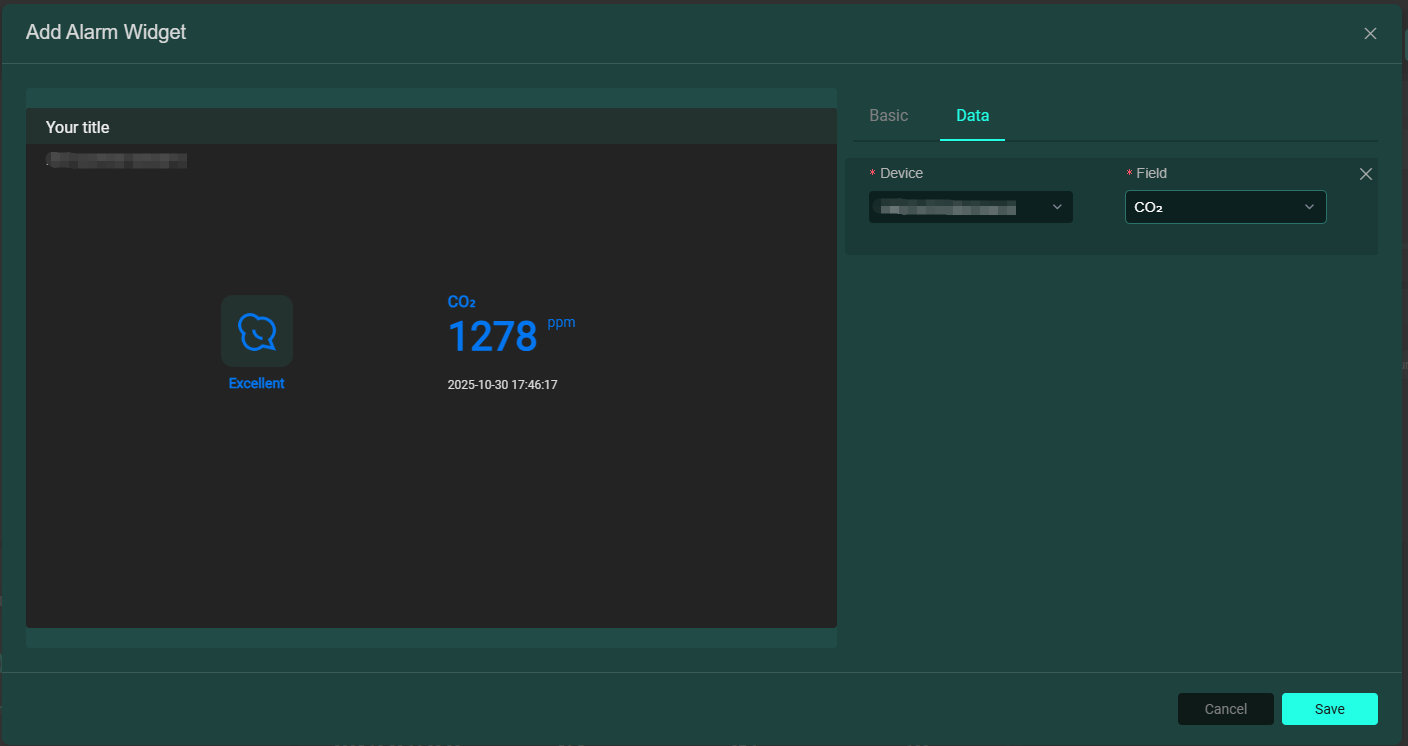Click the air quality cloud icon
Screen dimensions: 1408x746
click(257, 331)
